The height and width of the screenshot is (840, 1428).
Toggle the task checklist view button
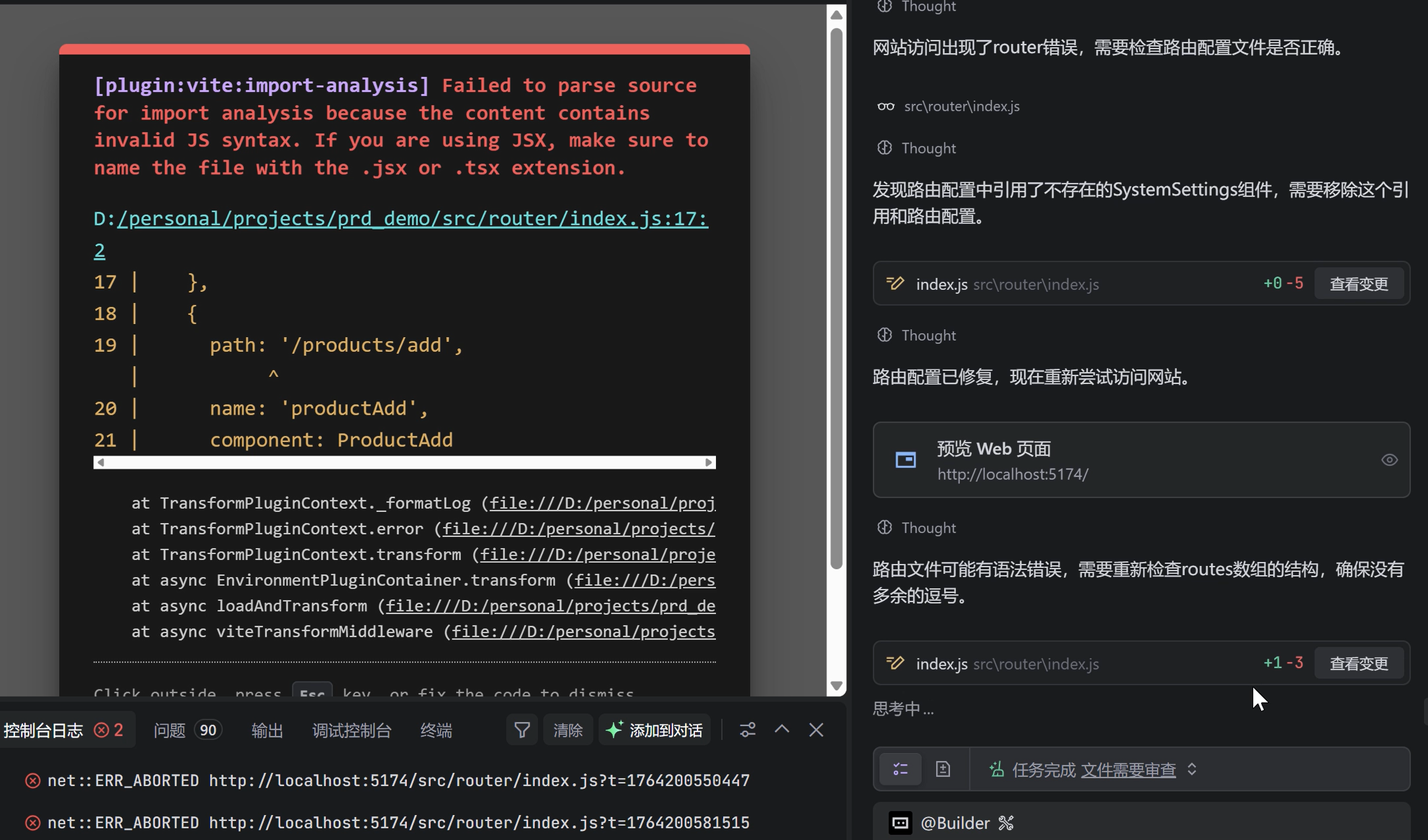pos(899,768)
